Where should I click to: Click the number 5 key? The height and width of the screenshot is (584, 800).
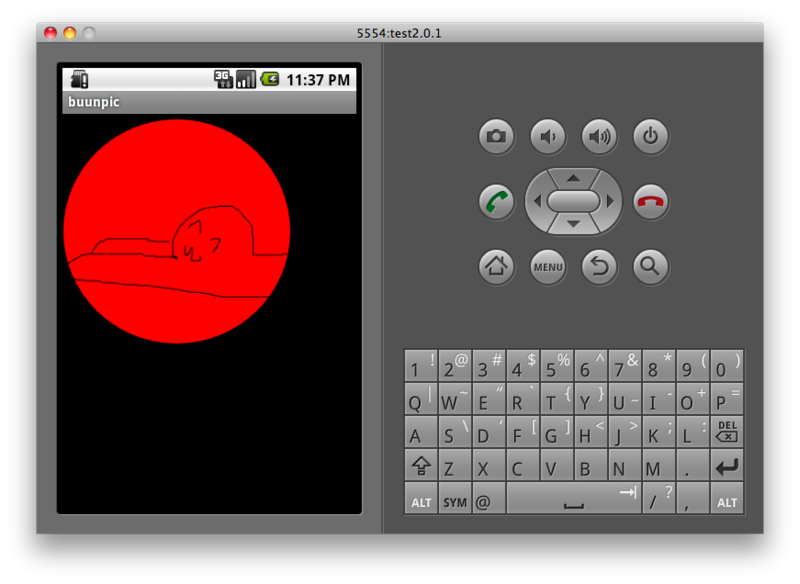click(x=557, y=366)
